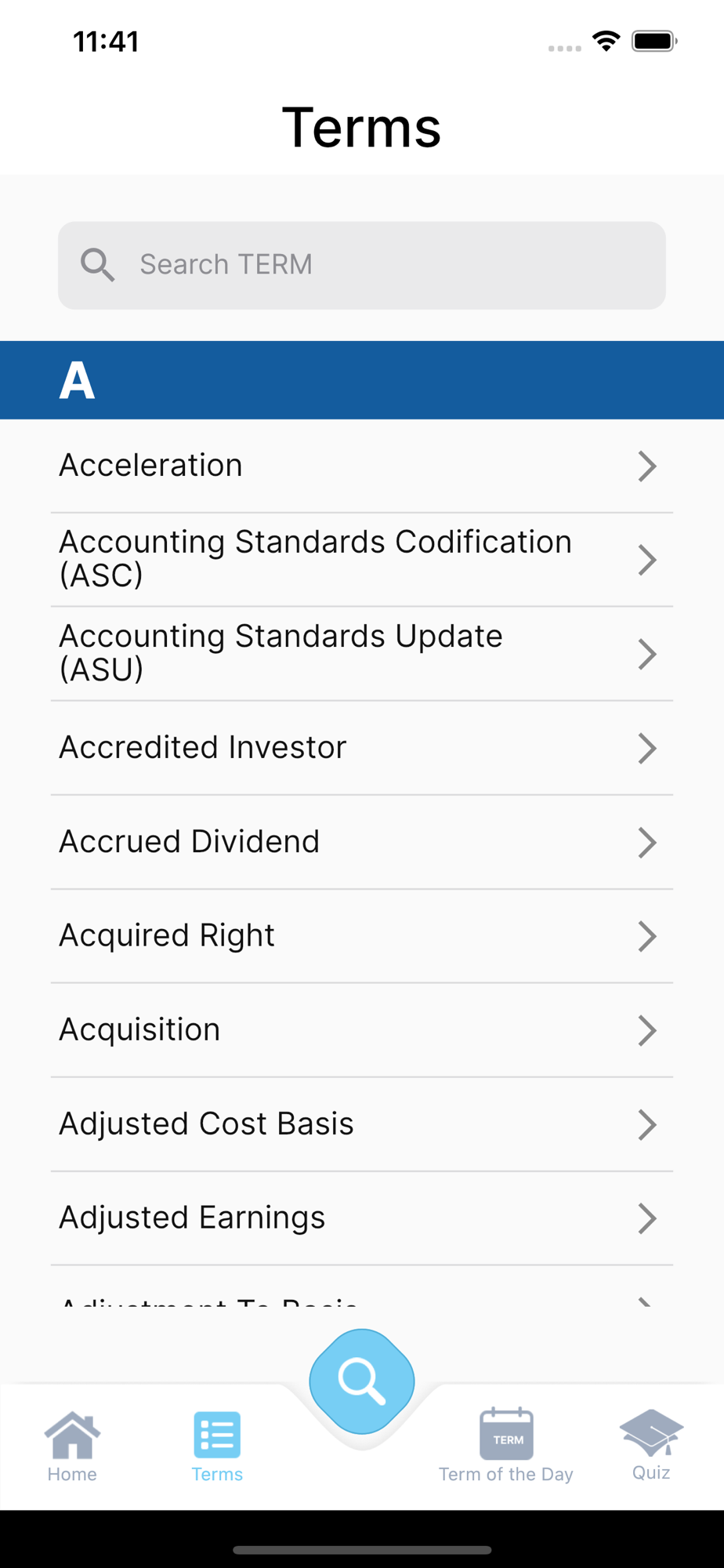Open the Adjusted Cost Basis term
The height and width of the screenshot is (1568, 724).
pyautogui.click(x=207, y=1124)
